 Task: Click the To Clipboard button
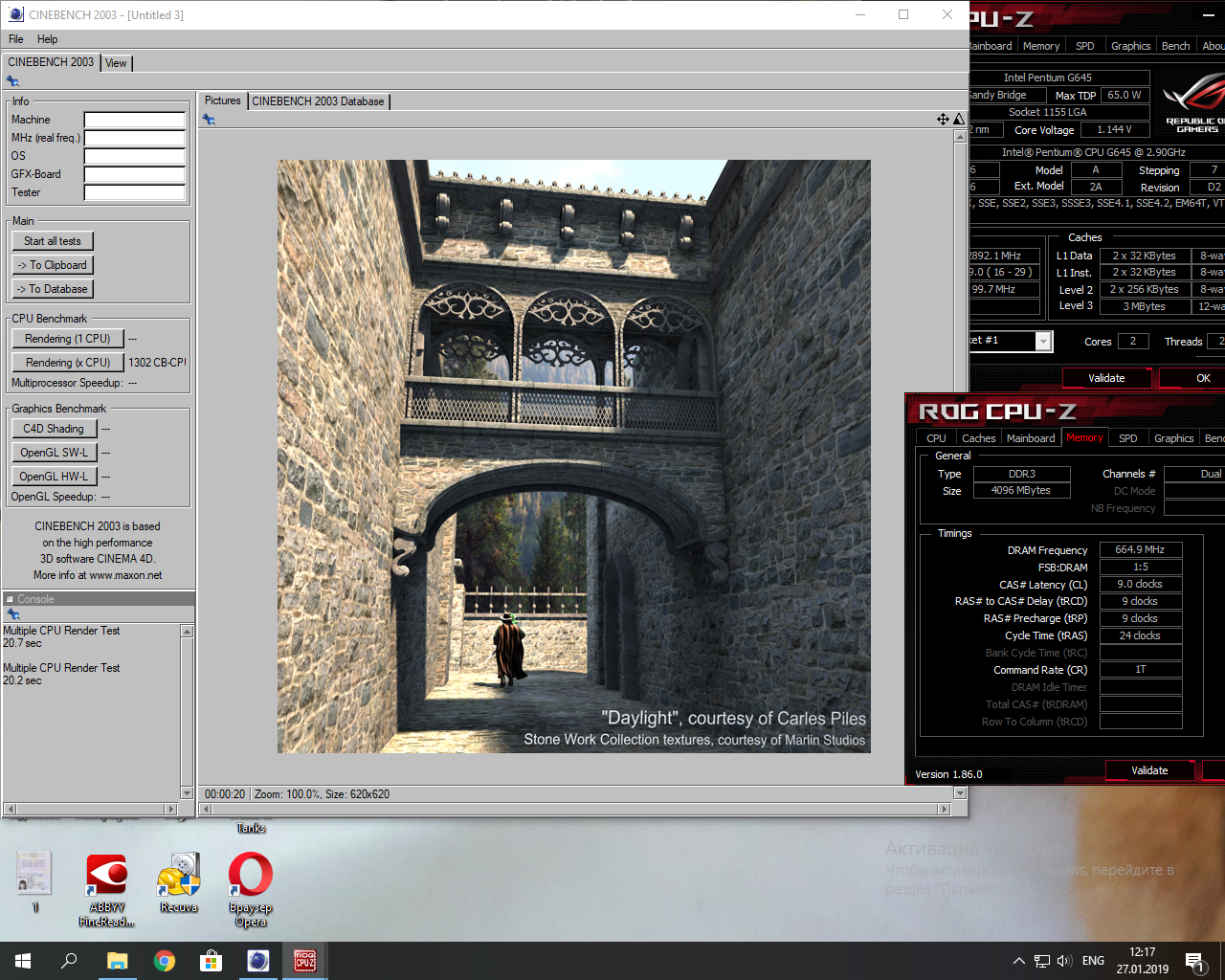[x=53, y=265]
